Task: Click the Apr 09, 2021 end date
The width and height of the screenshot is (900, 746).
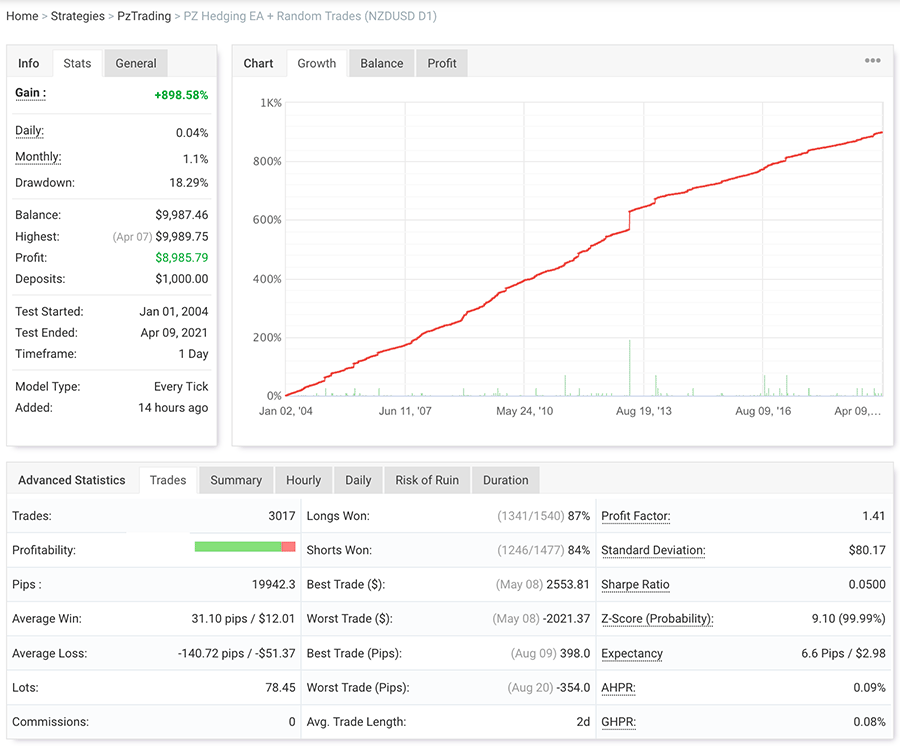Action: pyautogui.click(x=174, y=333)
